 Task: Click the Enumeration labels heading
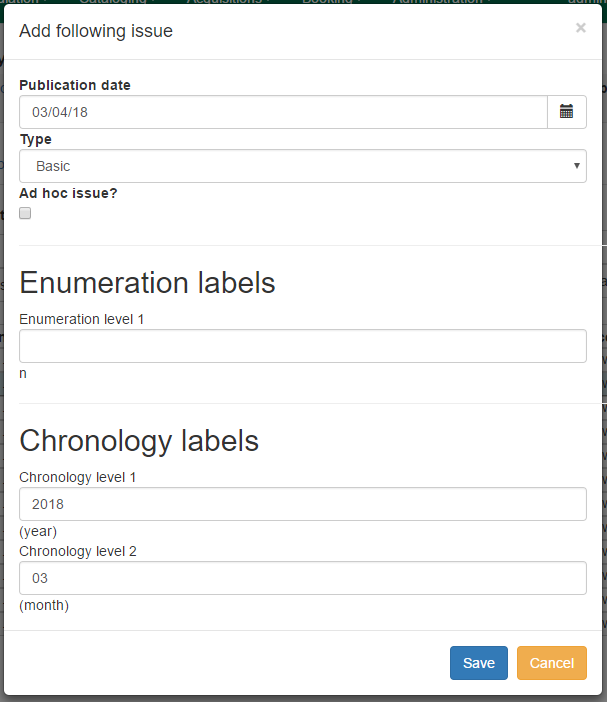pos(147,283)
